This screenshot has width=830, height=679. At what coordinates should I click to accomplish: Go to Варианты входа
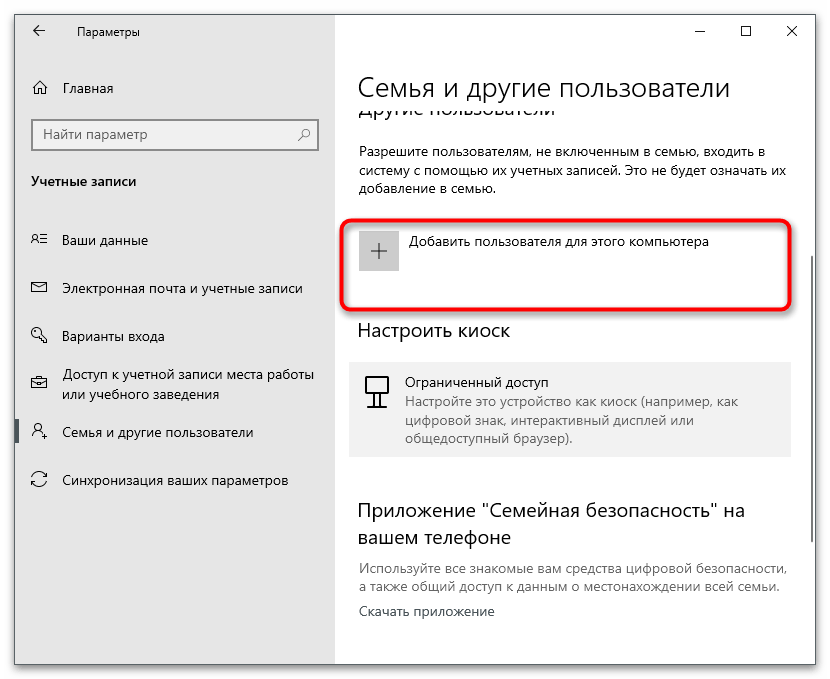(x=113, y=337)
